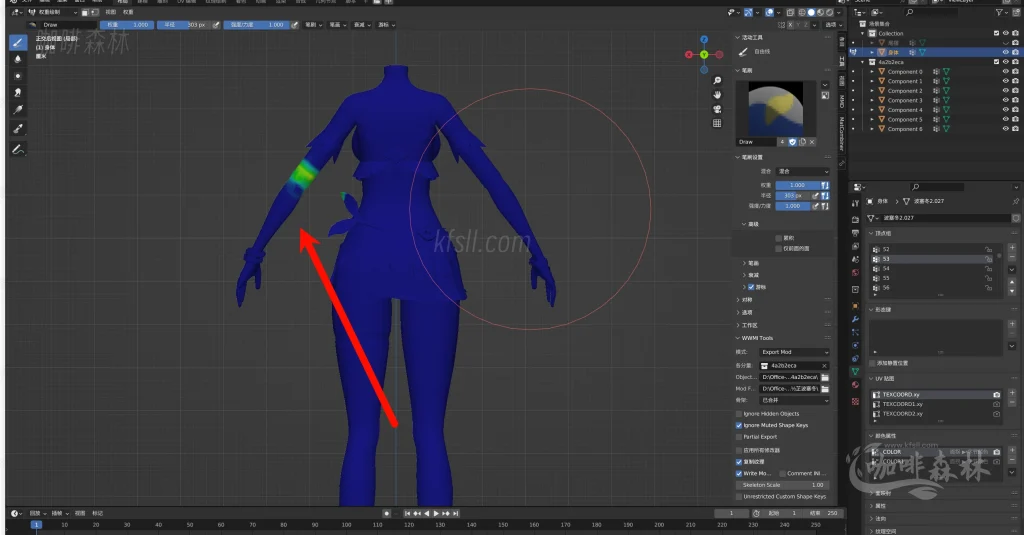Select the Average weight paint tool
The height and width of the screenshot is (535, 1024).
point(18,76)
